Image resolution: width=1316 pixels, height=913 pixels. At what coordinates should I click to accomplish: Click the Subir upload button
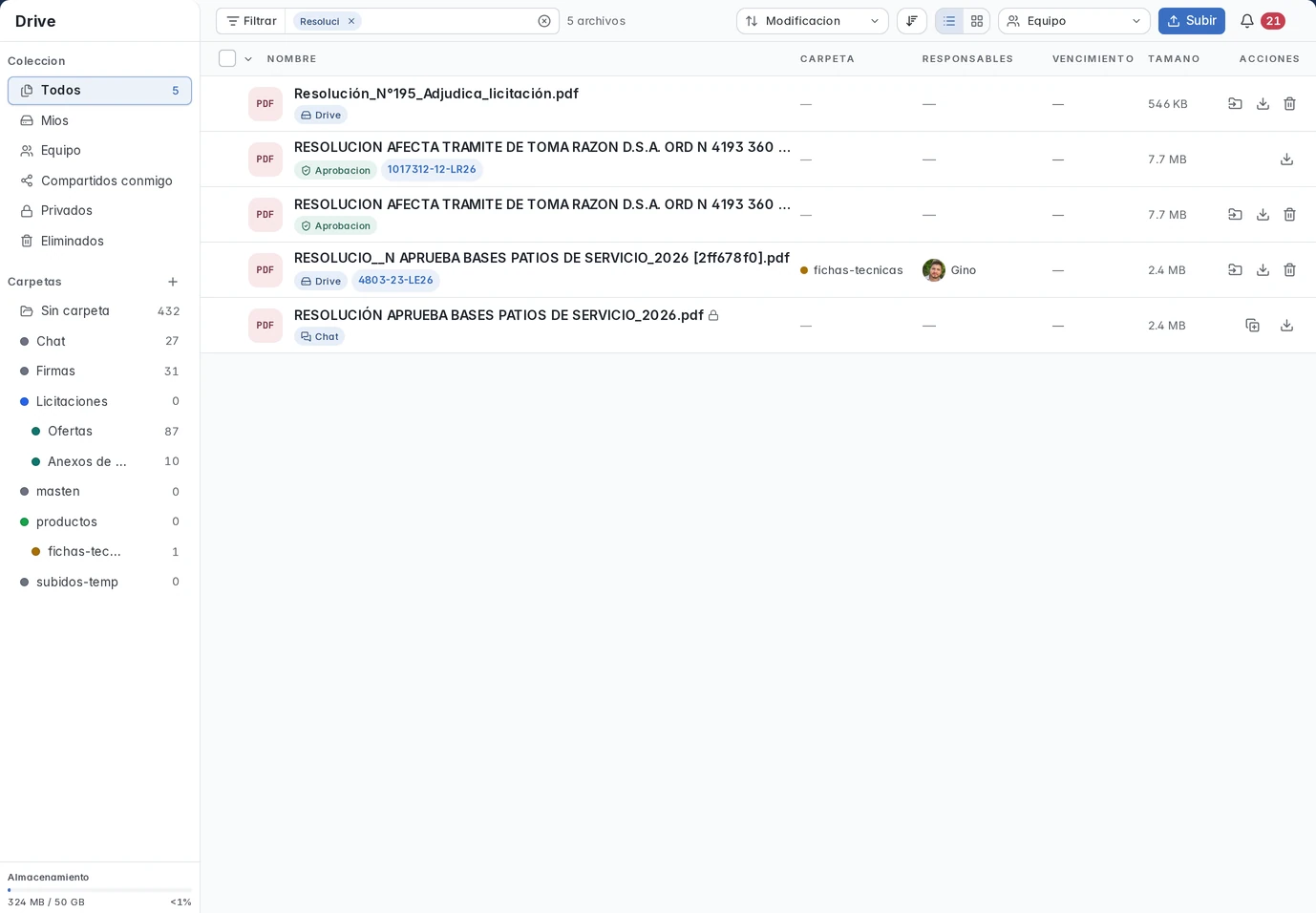click(x=1191, y=21)
